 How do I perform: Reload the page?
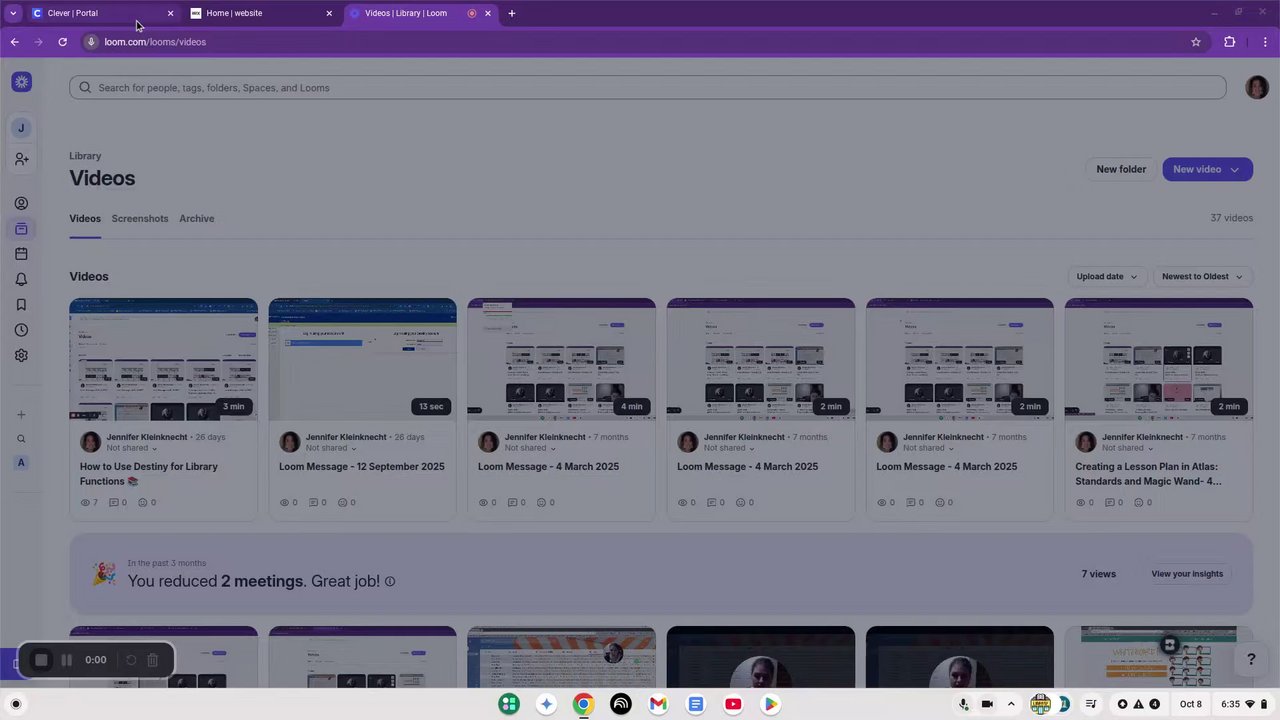62,42
